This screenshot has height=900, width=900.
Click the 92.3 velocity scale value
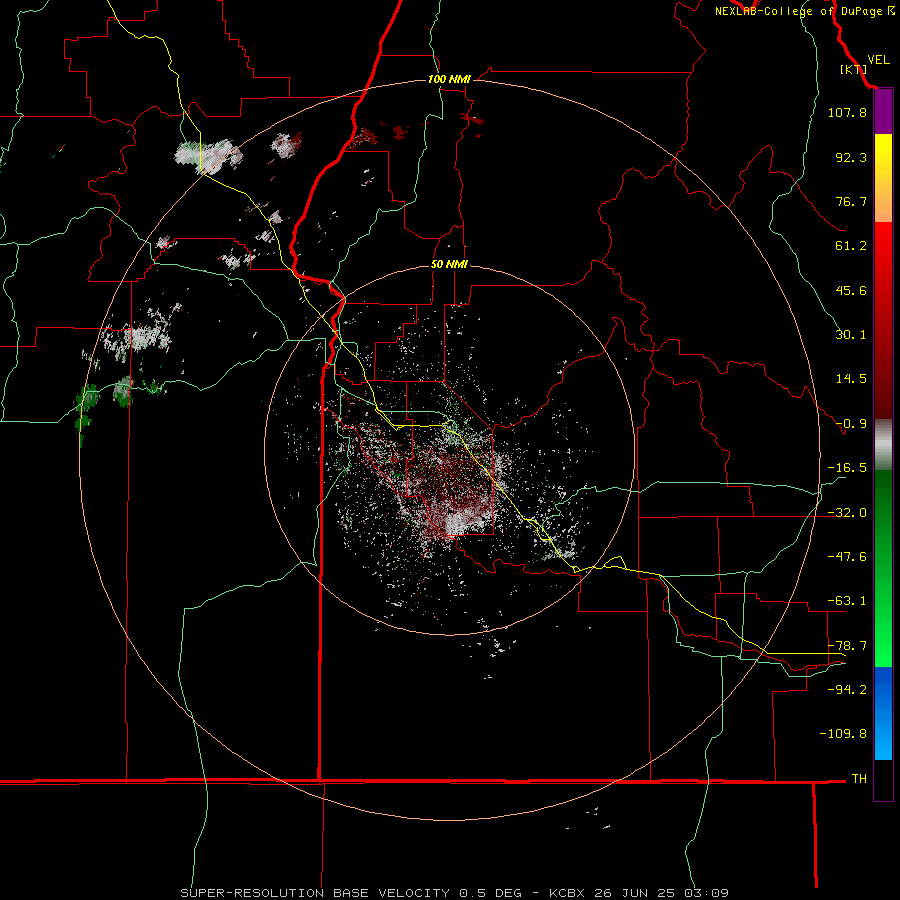point(851,157)
